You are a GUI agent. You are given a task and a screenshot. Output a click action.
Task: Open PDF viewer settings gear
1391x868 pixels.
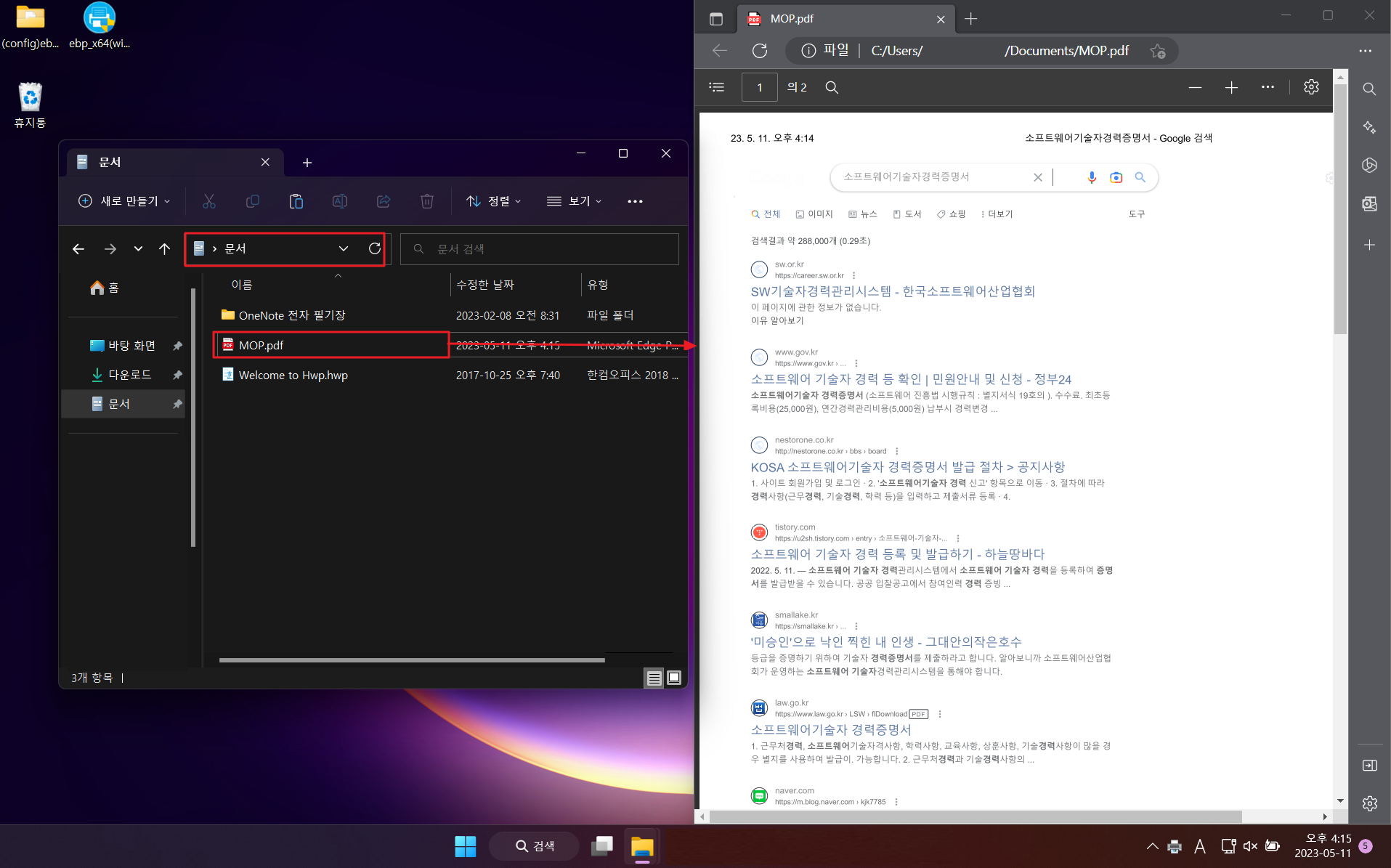[x=1311, y=87]
